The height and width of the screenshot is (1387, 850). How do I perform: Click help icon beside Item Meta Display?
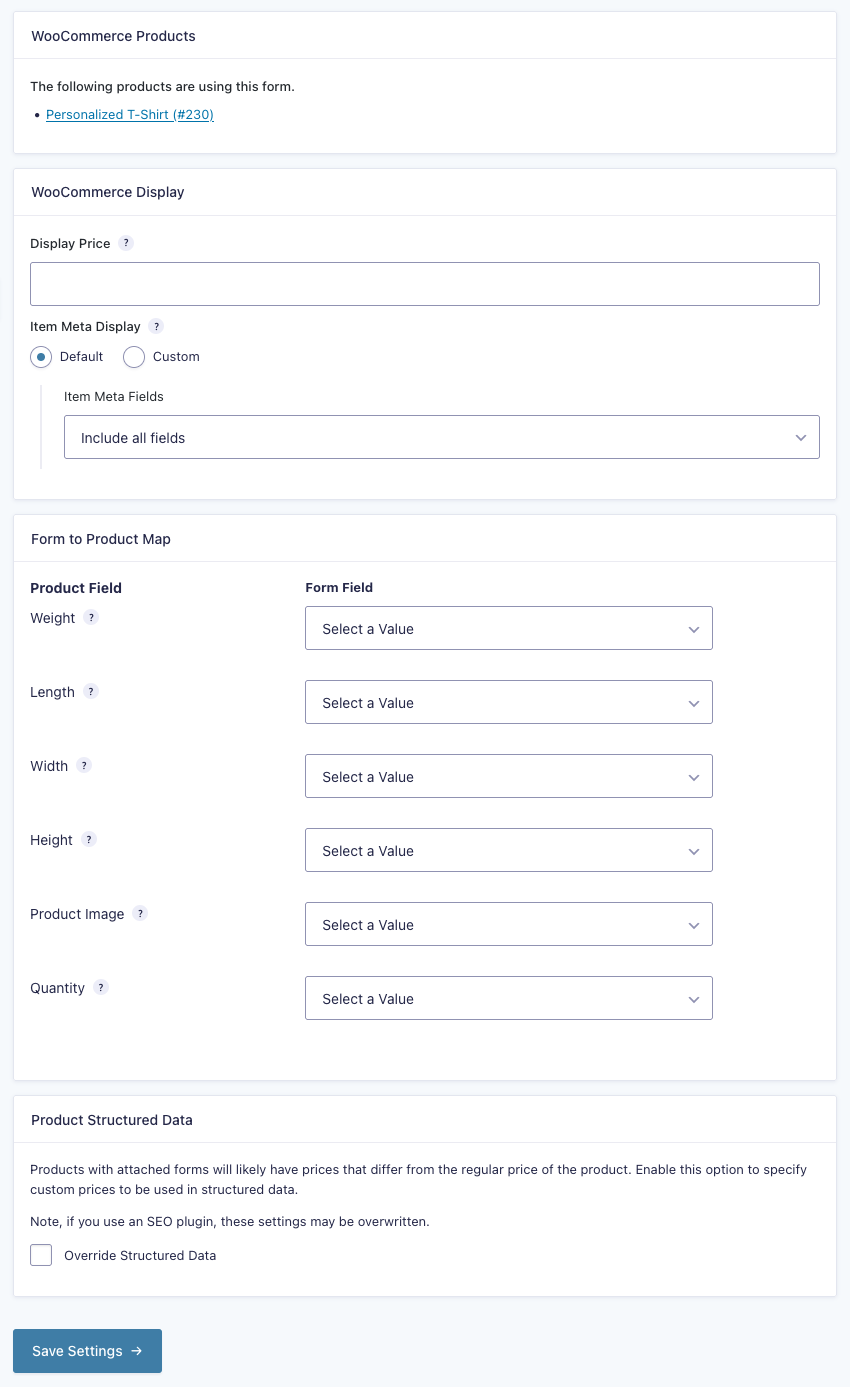pyautogui.click(x=156, y=326)
